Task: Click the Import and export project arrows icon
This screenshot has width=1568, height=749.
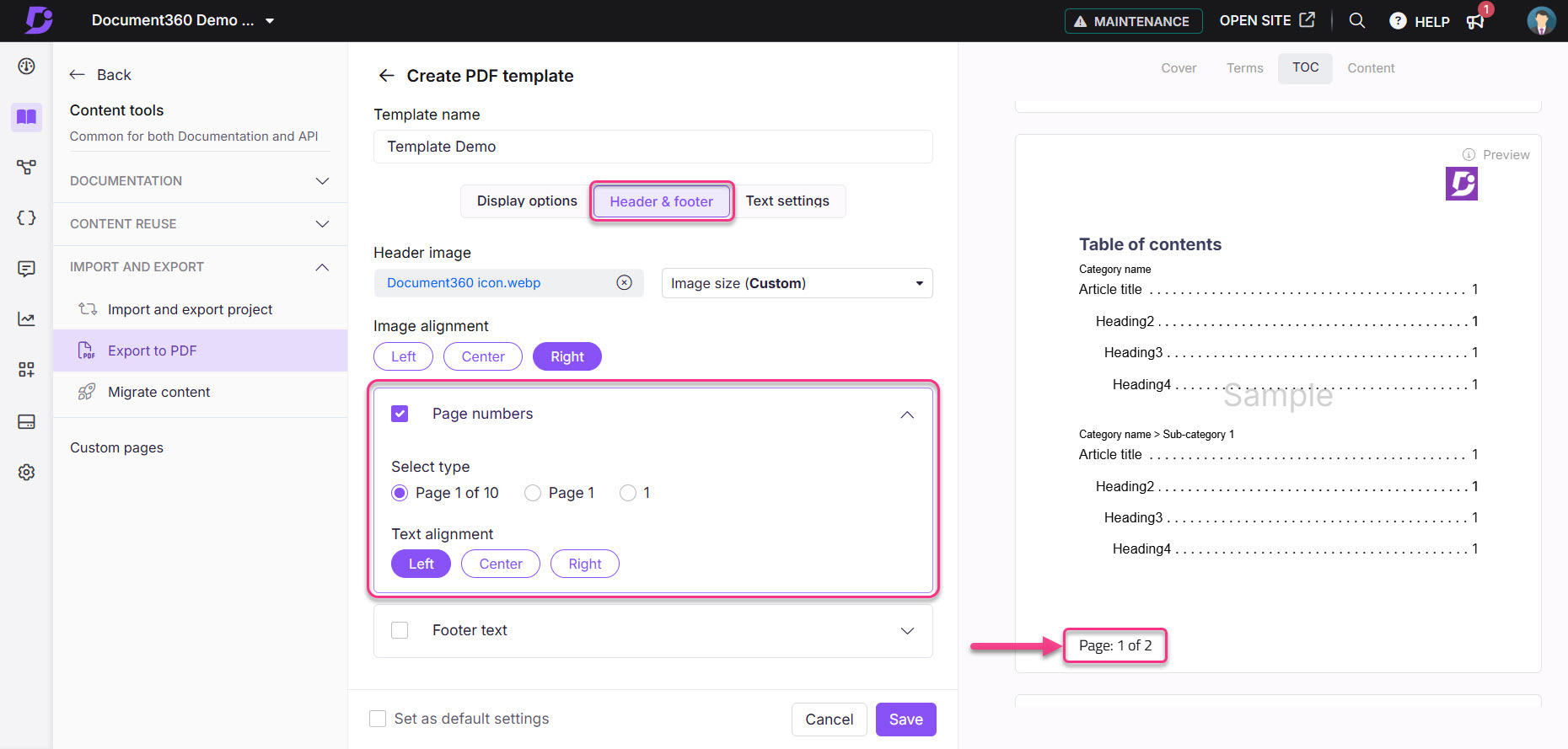Action: tap(87, 309)
